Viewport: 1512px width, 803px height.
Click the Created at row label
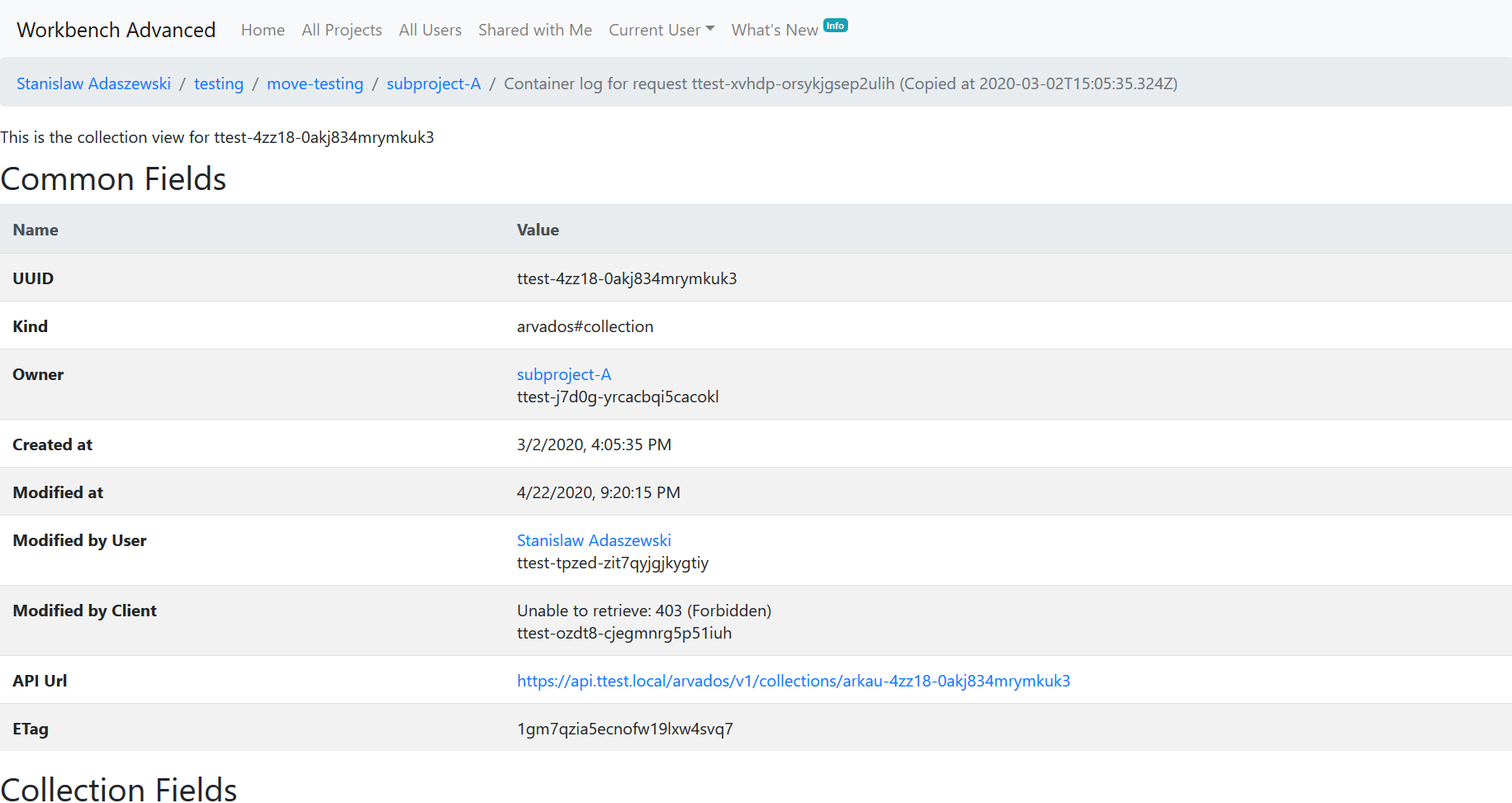click(52, 444)
